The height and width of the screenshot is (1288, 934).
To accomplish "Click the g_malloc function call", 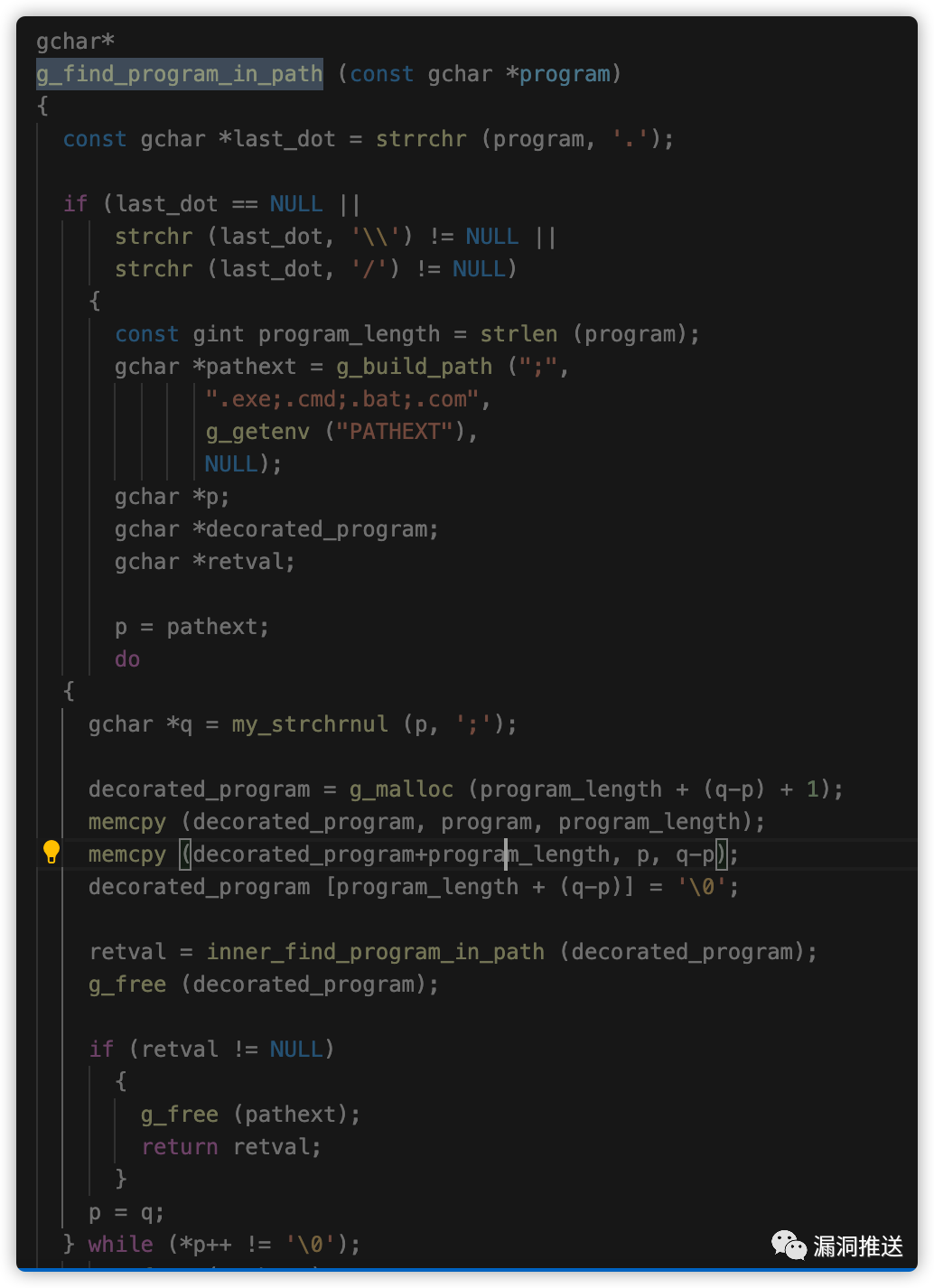I will (401, 789).
